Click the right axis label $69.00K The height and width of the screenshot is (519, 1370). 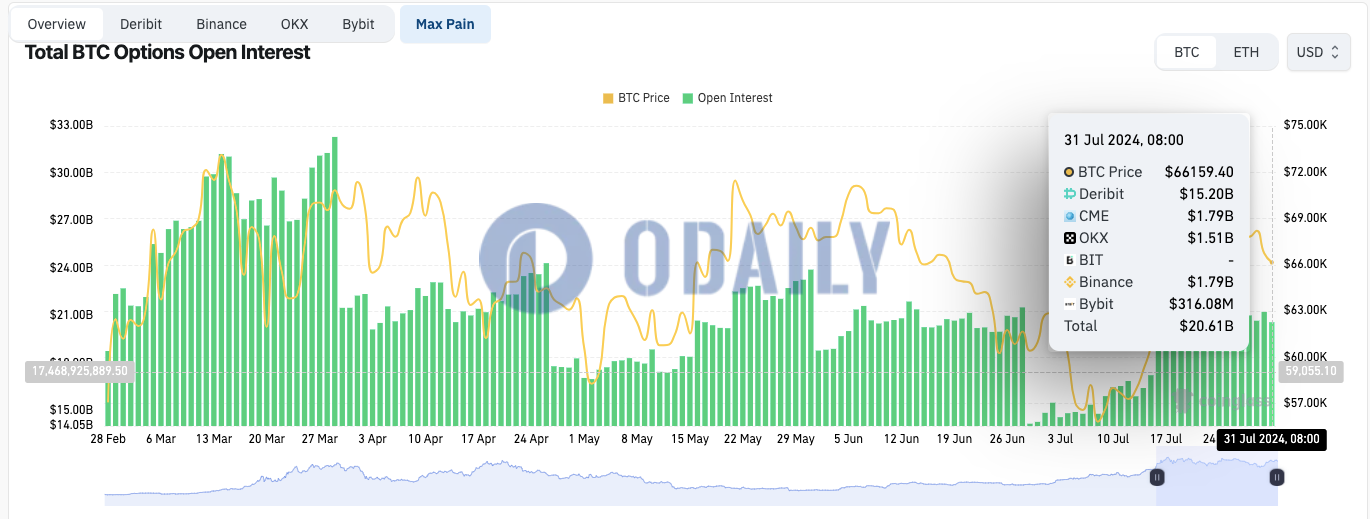(x=1304, y=218)
